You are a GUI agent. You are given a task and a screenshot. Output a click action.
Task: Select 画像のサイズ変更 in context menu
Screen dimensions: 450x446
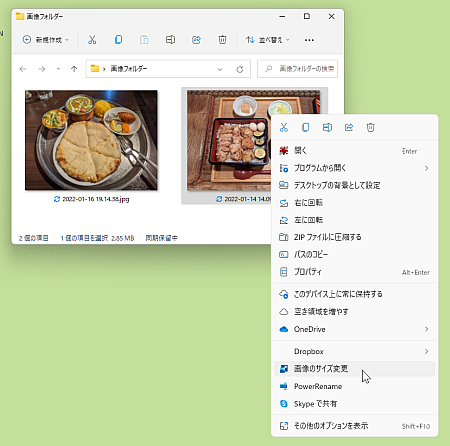pyautogui.click(x=355, y=369)
